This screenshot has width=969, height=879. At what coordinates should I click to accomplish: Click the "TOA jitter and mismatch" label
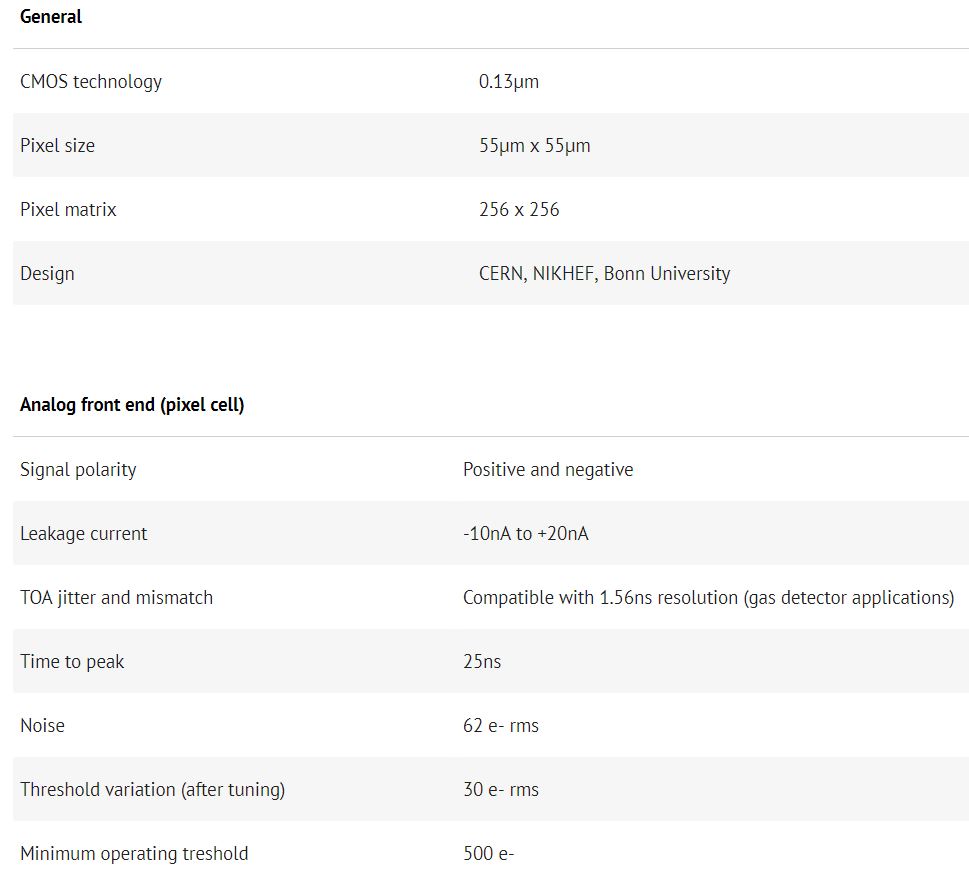click(x=116, y=598)
